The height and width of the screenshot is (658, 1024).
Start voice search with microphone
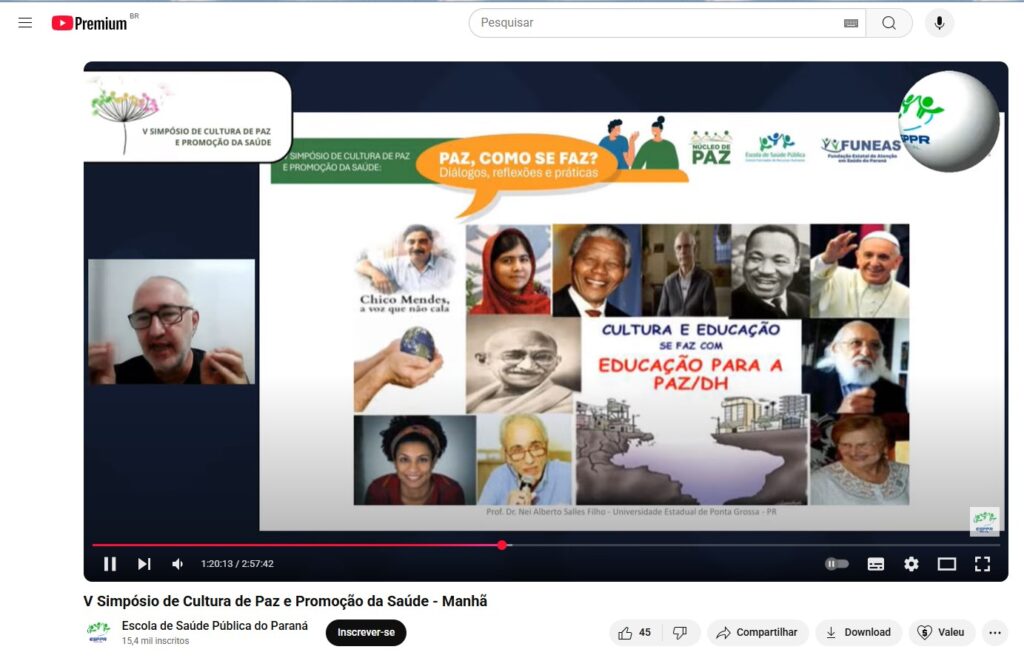pyautogui.click(x=939, y=23)
